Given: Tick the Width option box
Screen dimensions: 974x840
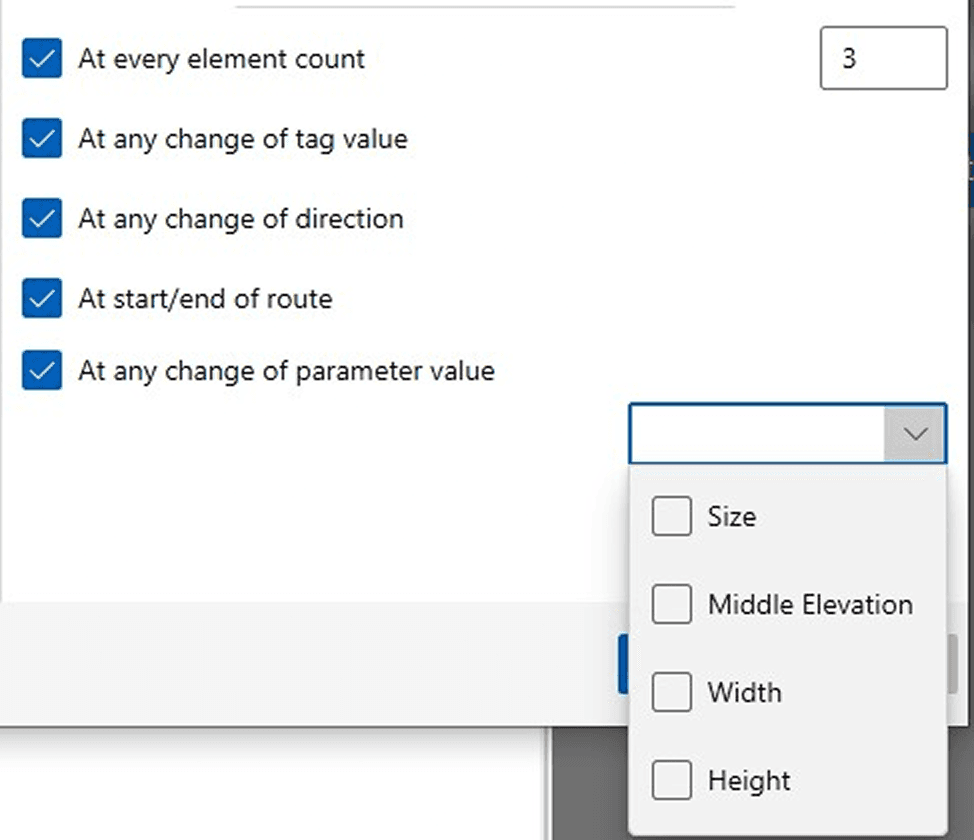Looking at the screenshot, I should [x=671, y=693].
